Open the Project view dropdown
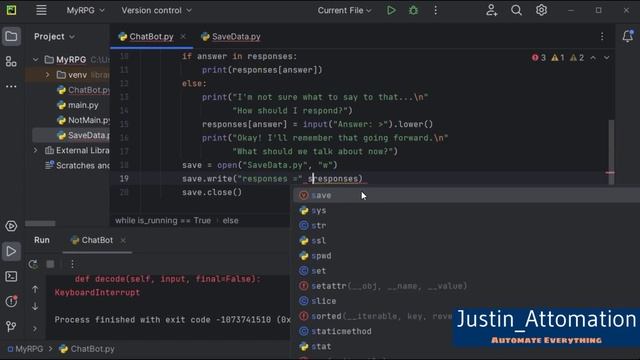Screen dimensions: 640x360 54,37
